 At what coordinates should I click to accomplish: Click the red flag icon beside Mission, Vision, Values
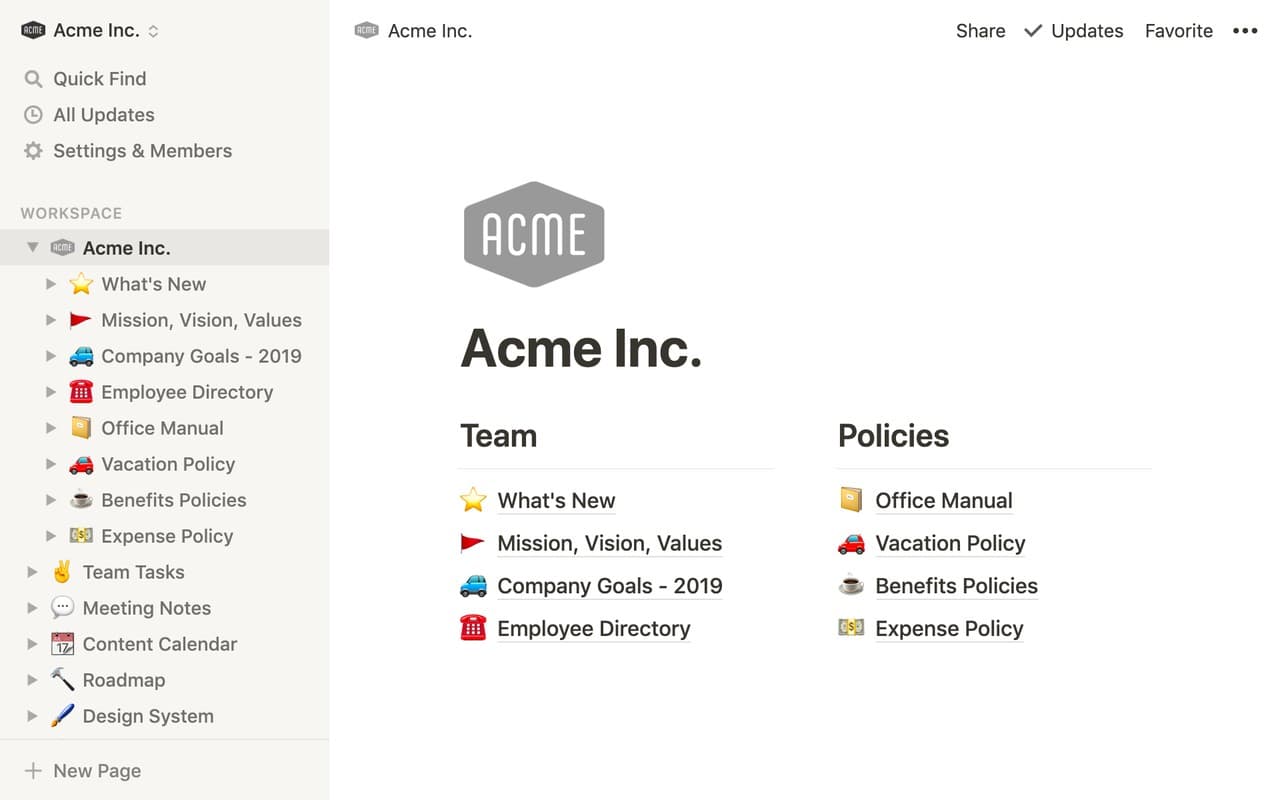coord(80,319)
